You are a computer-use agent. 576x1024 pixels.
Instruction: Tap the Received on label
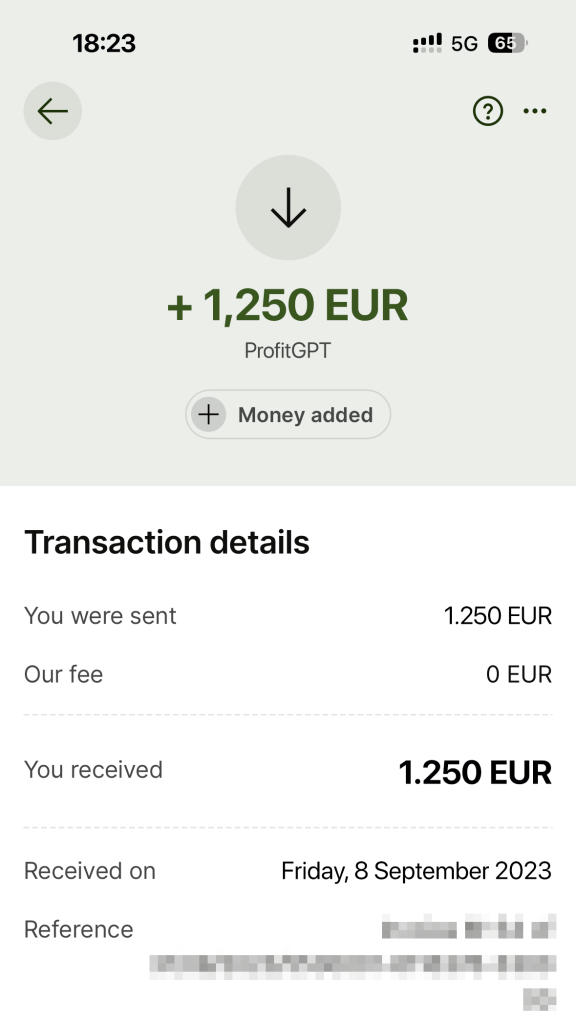pos(89,871)
